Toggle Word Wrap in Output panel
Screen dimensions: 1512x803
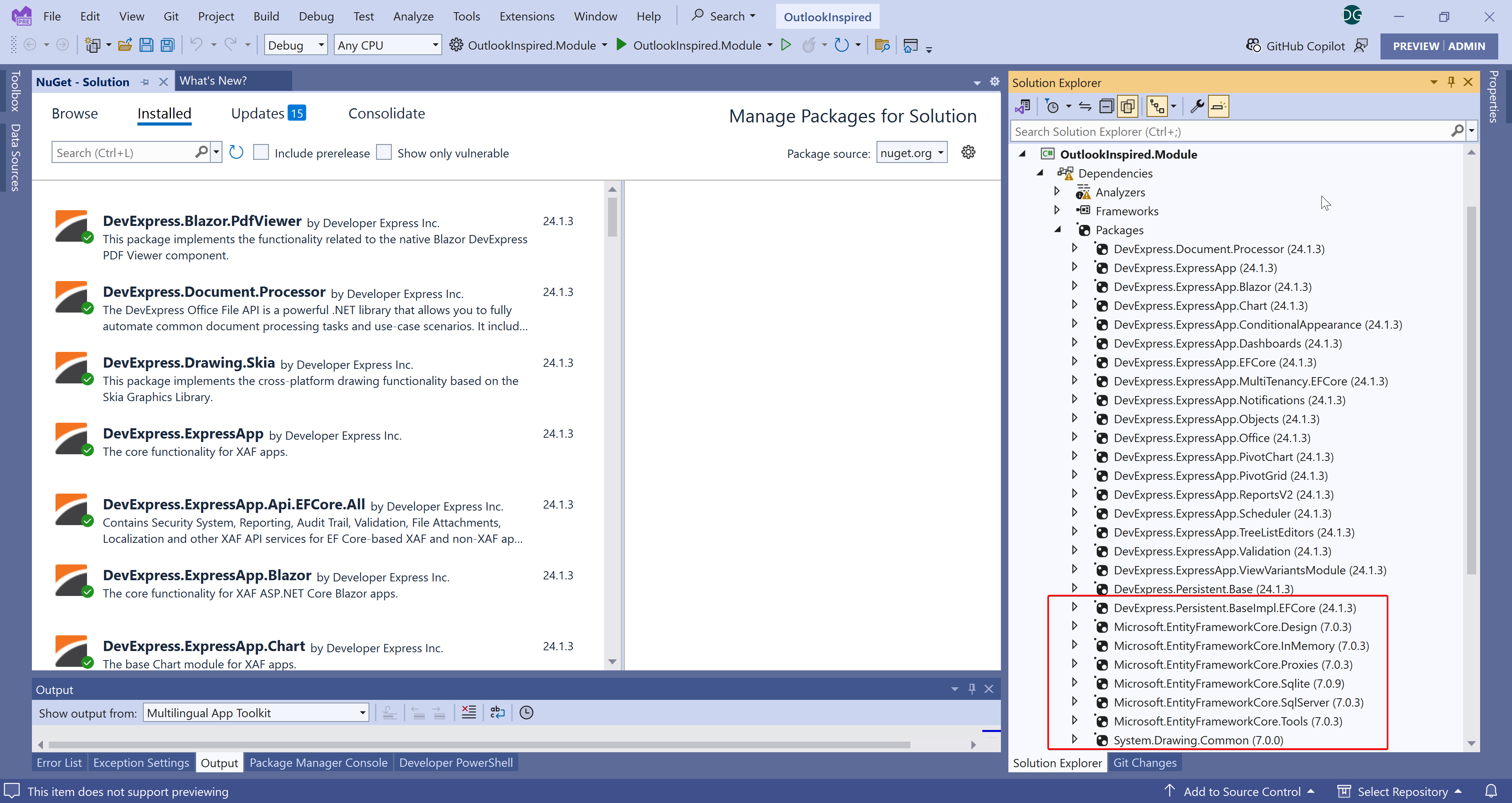pos(497,712)
